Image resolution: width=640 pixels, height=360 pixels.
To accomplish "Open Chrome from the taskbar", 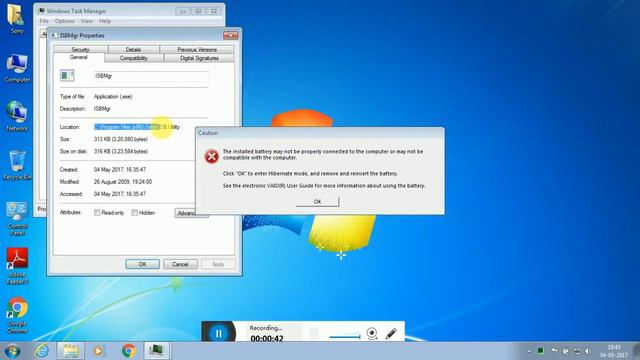I will 129,351.
